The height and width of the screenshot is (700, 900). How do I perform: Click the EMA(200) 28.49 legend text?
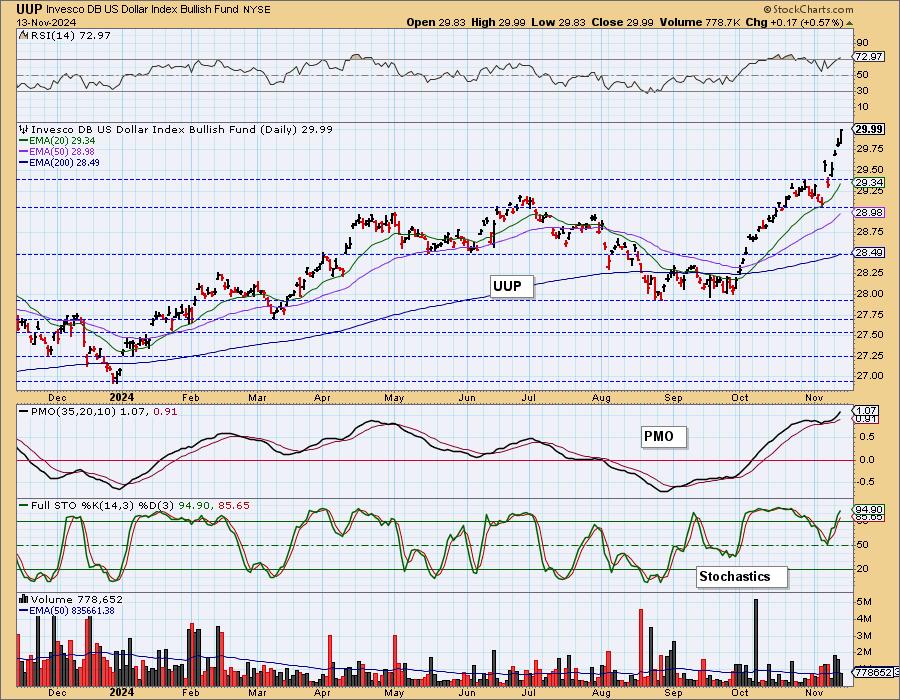(x=64, y=162)
